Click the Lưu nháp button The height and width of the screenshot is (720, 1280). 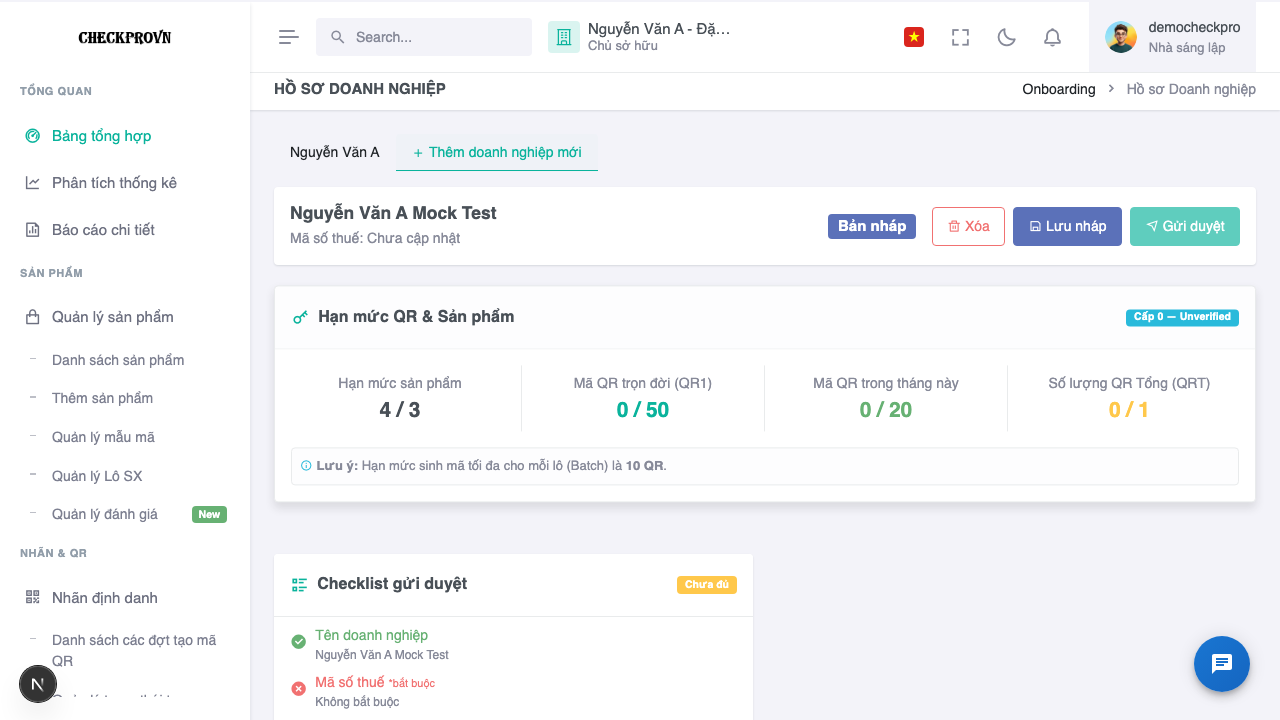[1067, 226]
